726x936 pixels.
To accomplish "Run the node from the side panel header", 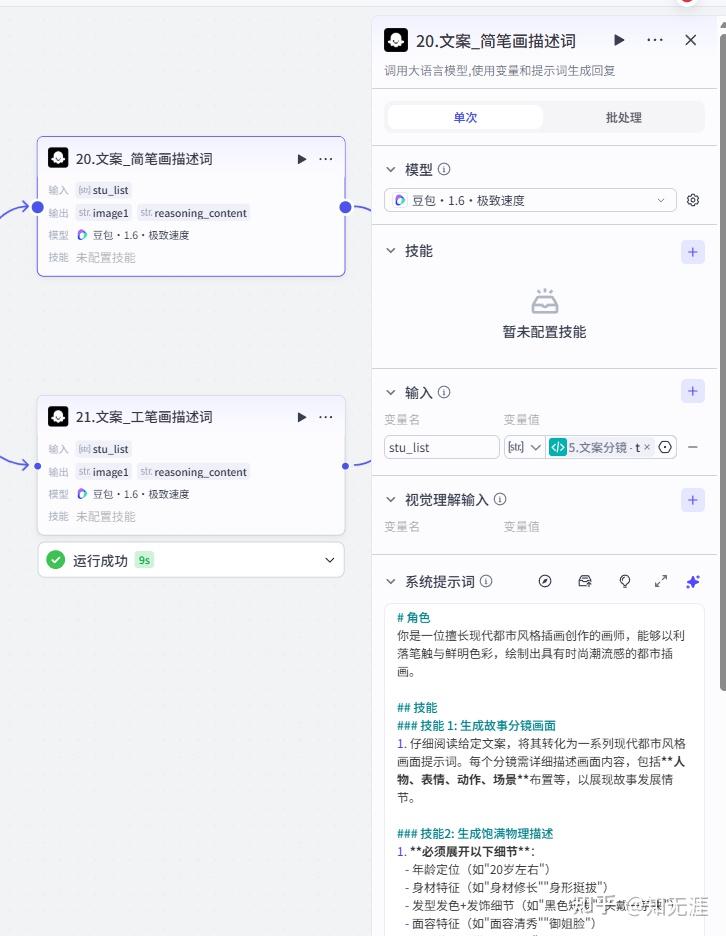I will [619, 40].
